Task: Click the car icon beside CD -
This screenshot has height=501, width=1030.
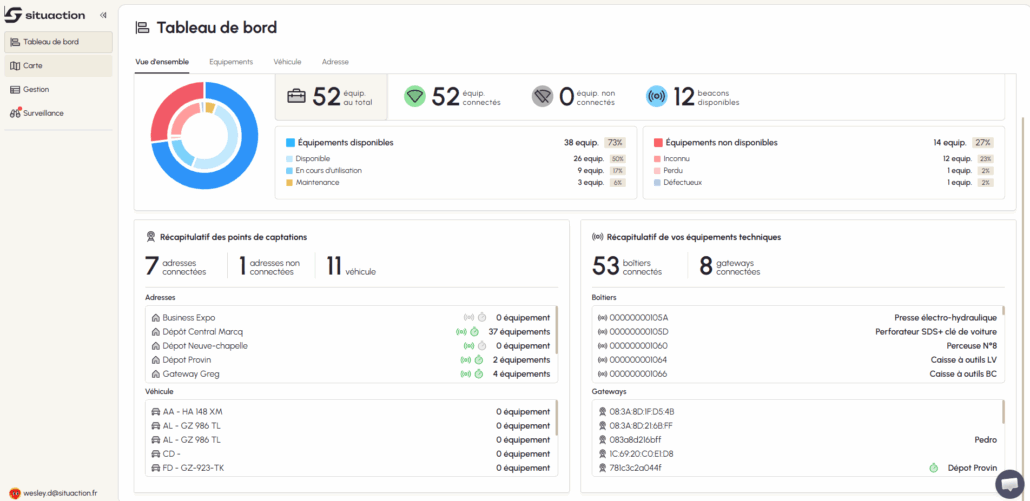Action: (x=156, y=454)
